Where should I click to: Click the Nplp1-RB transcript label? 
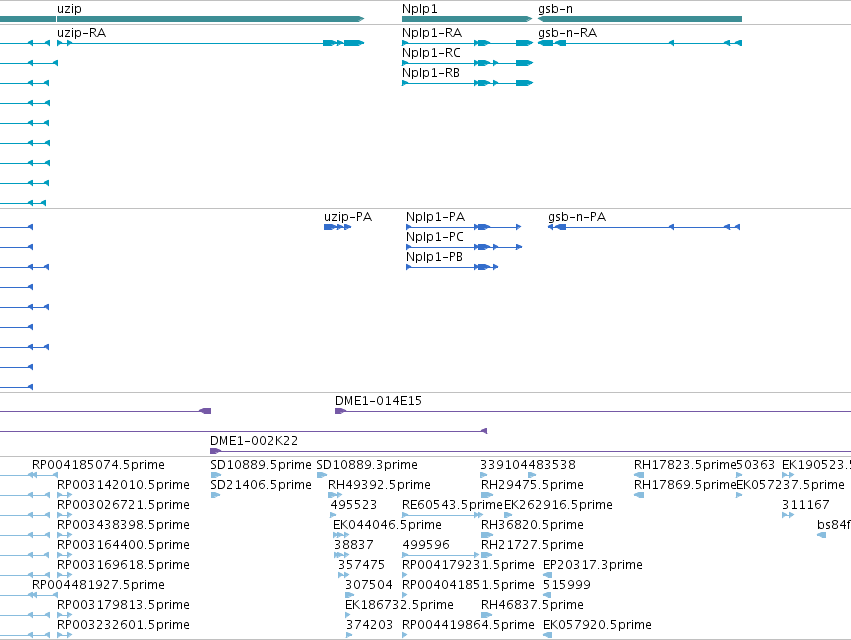[x=431, y=73]
